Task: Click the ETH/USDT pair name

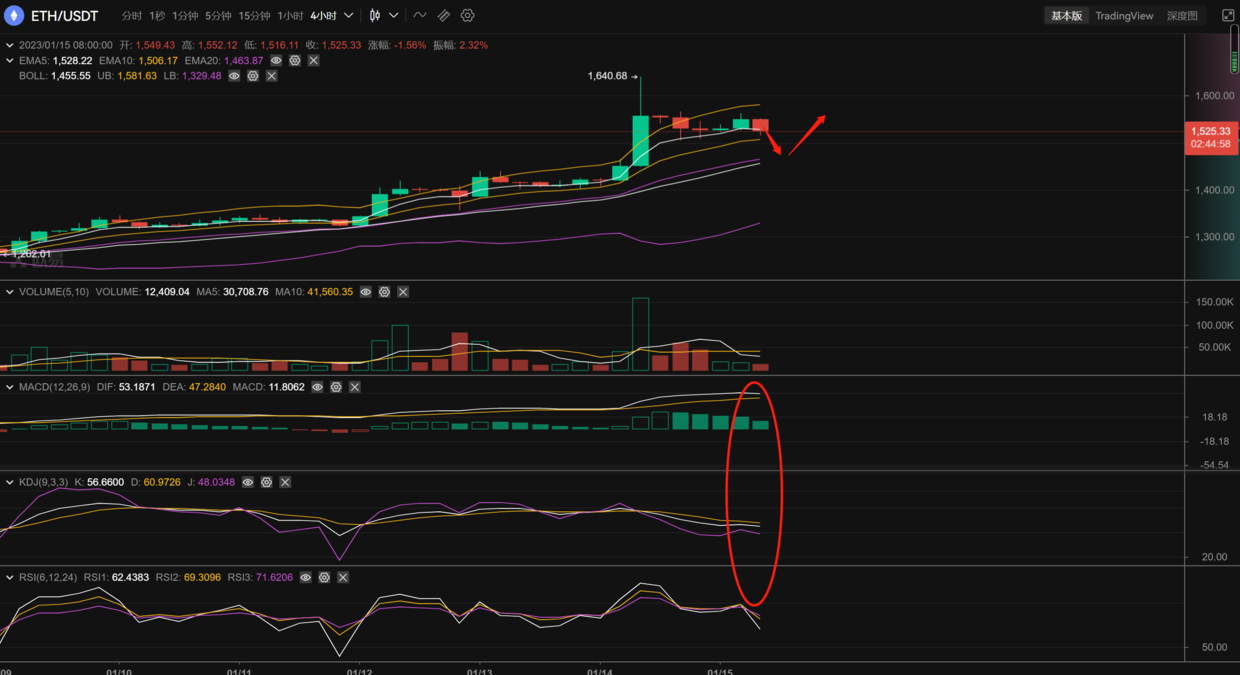Action: coord(65,16)
